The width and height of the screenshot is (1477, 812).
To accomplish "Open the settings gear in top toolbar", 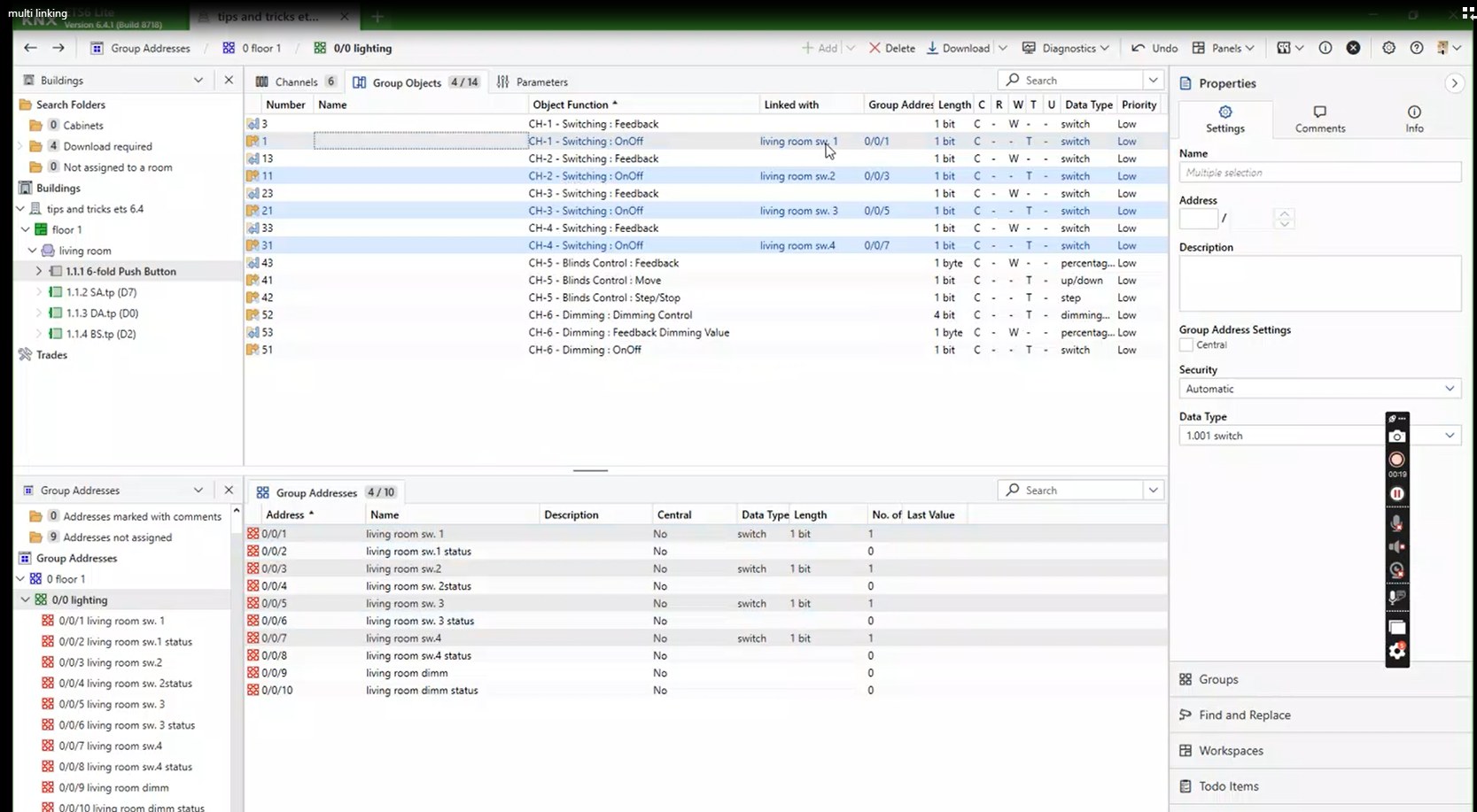I will point(1388,48).
